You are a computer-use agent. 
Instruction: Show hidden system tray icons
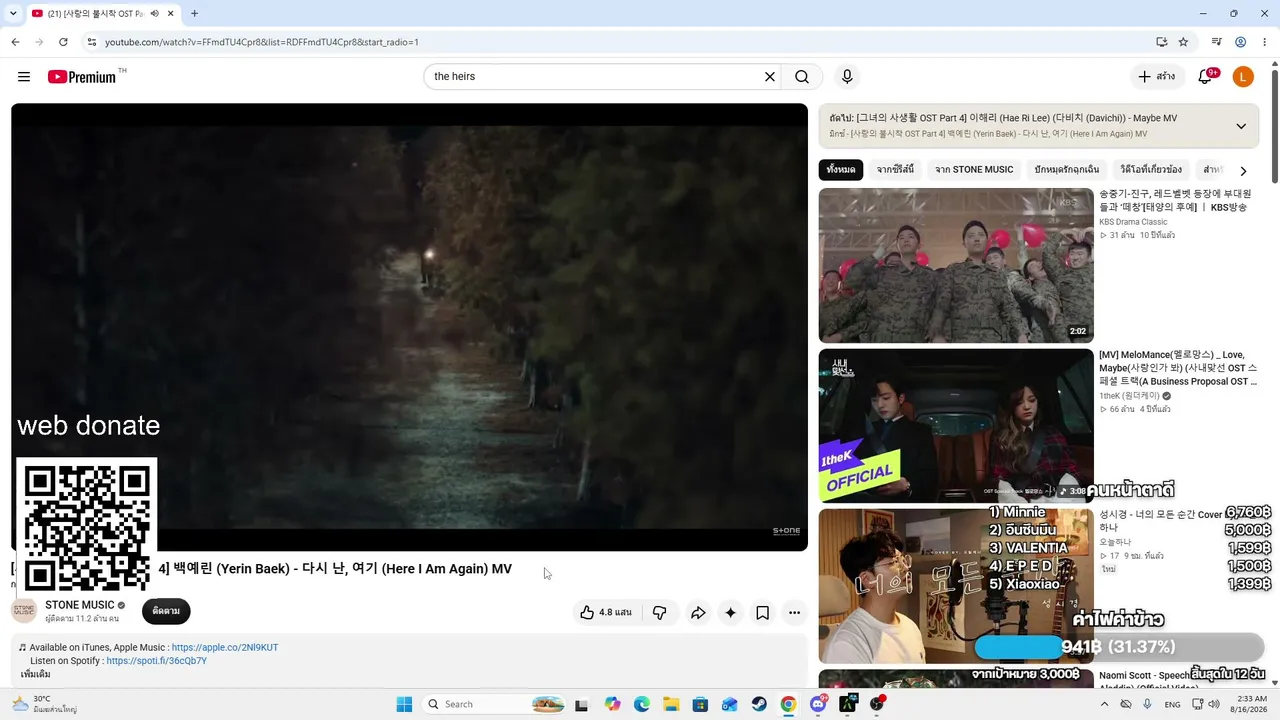coord(1104,704)
